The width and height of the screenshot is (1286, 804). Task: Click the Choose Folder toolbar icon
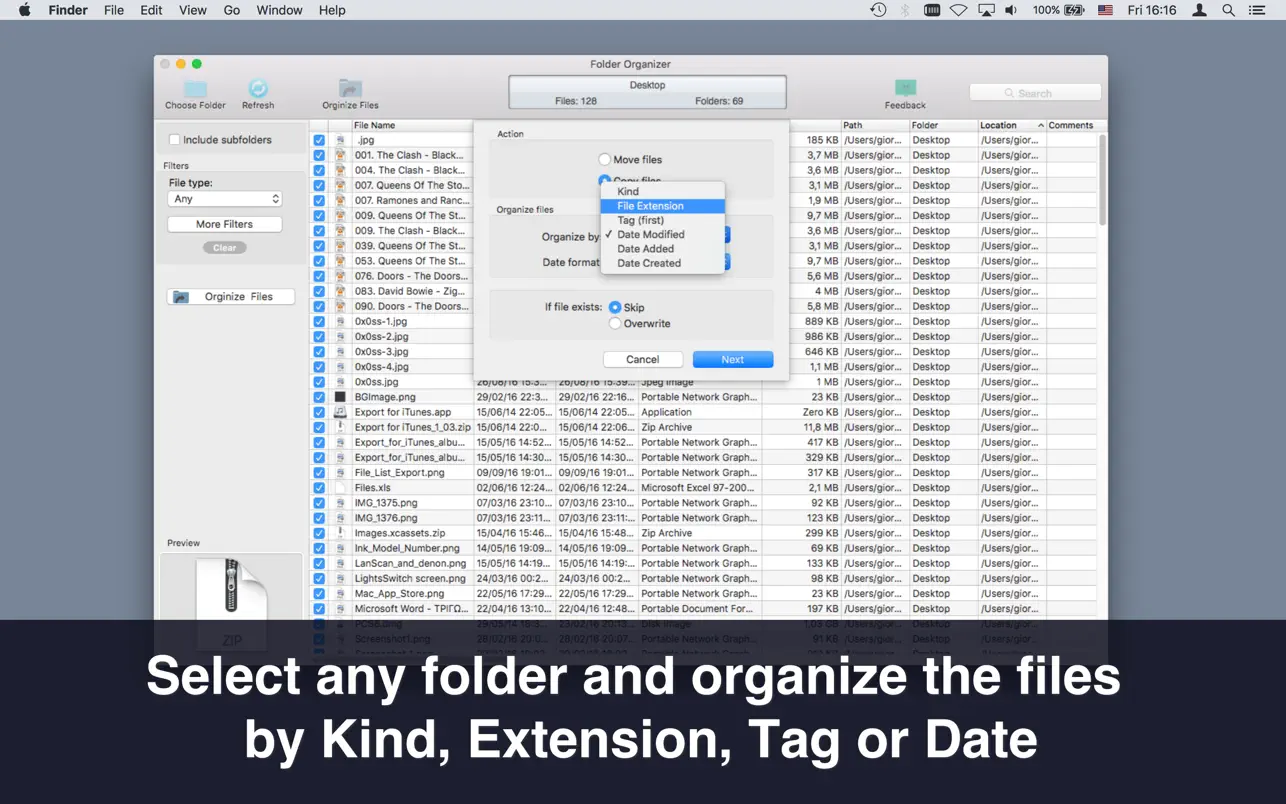click(194, 88)
